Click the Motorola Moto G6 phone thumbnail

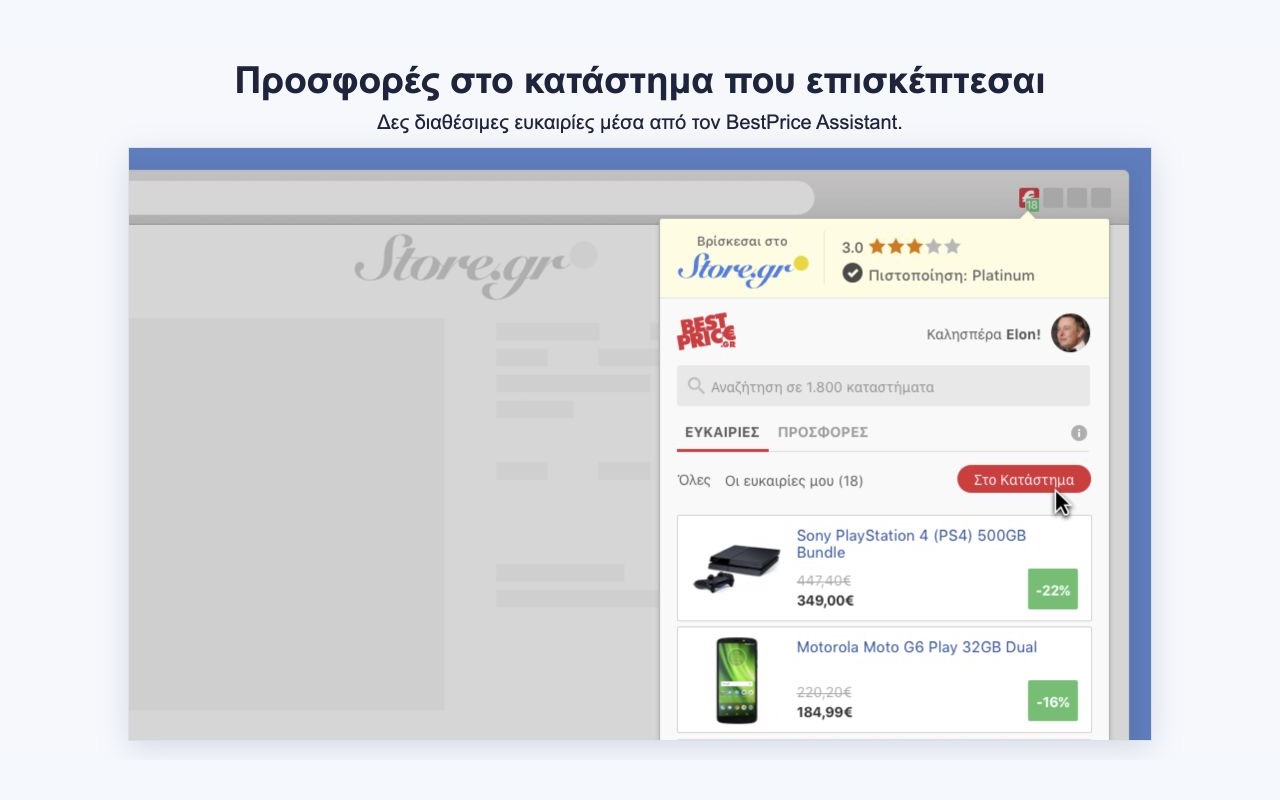tap(737, 680)
